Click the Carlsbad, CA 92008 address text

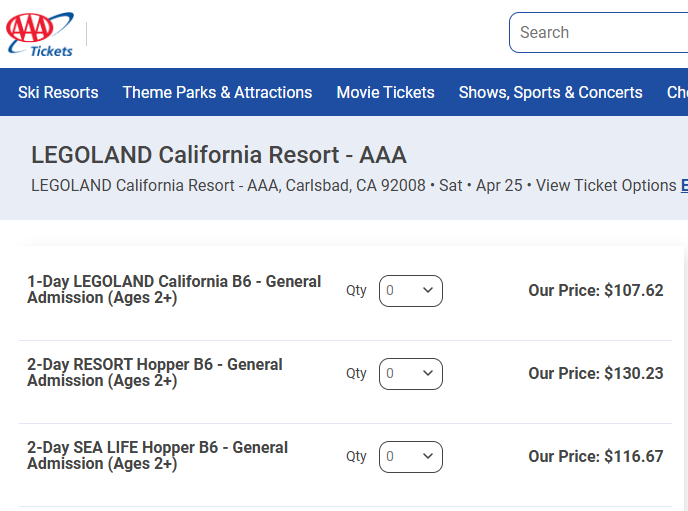[357, 185]
